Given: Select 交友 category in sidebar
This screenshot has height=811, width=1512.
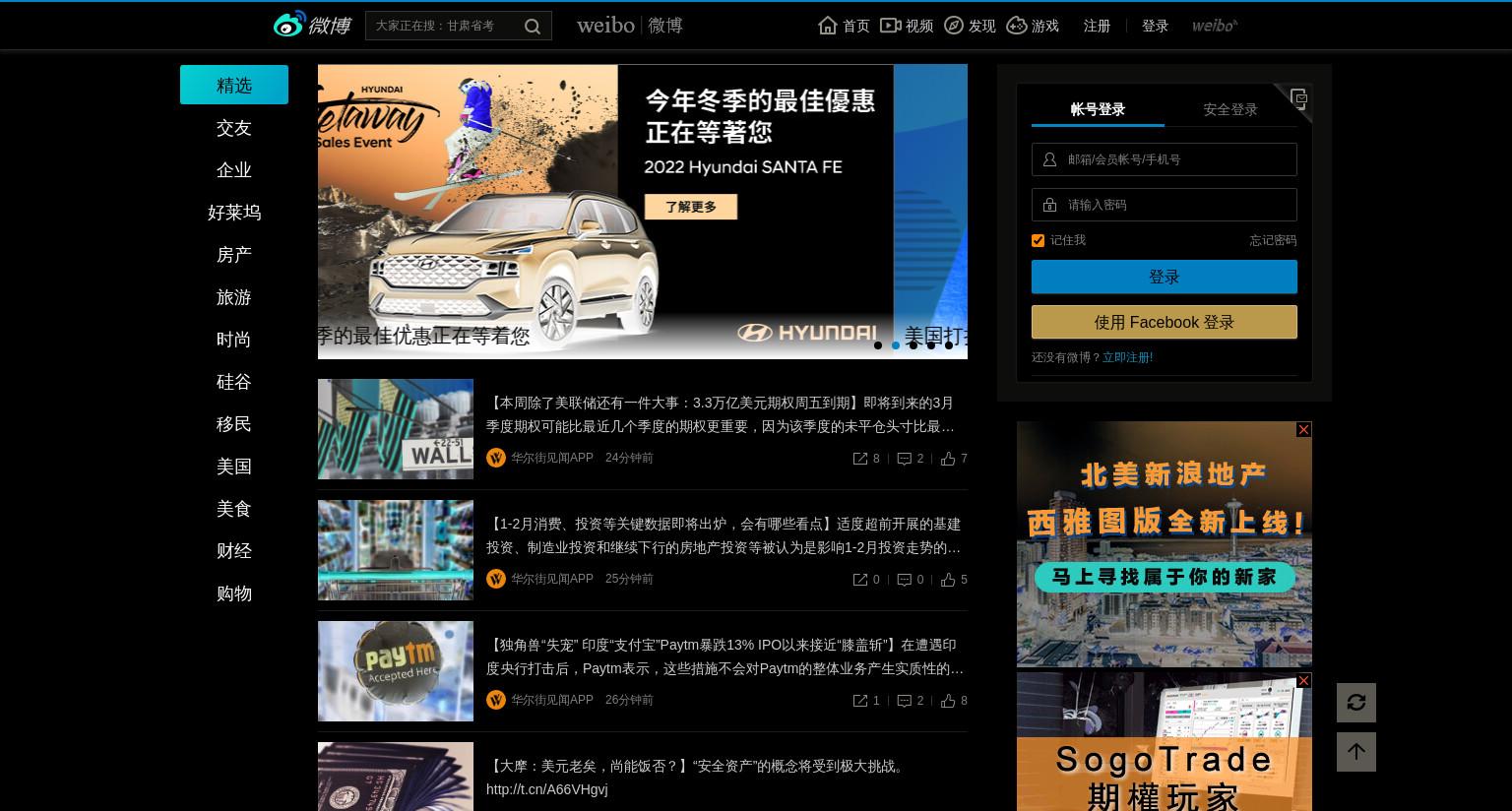Looking at the screenshot, I should pyautogui.click(x=234, y=128).
